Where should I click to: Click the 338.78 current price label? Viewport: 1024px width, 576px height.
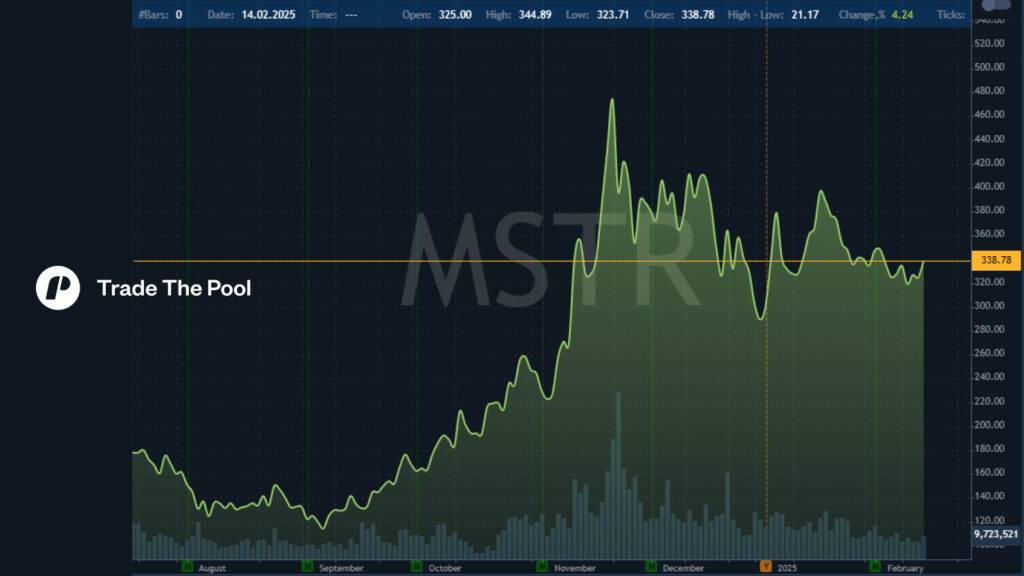click(x=995, y=260)
